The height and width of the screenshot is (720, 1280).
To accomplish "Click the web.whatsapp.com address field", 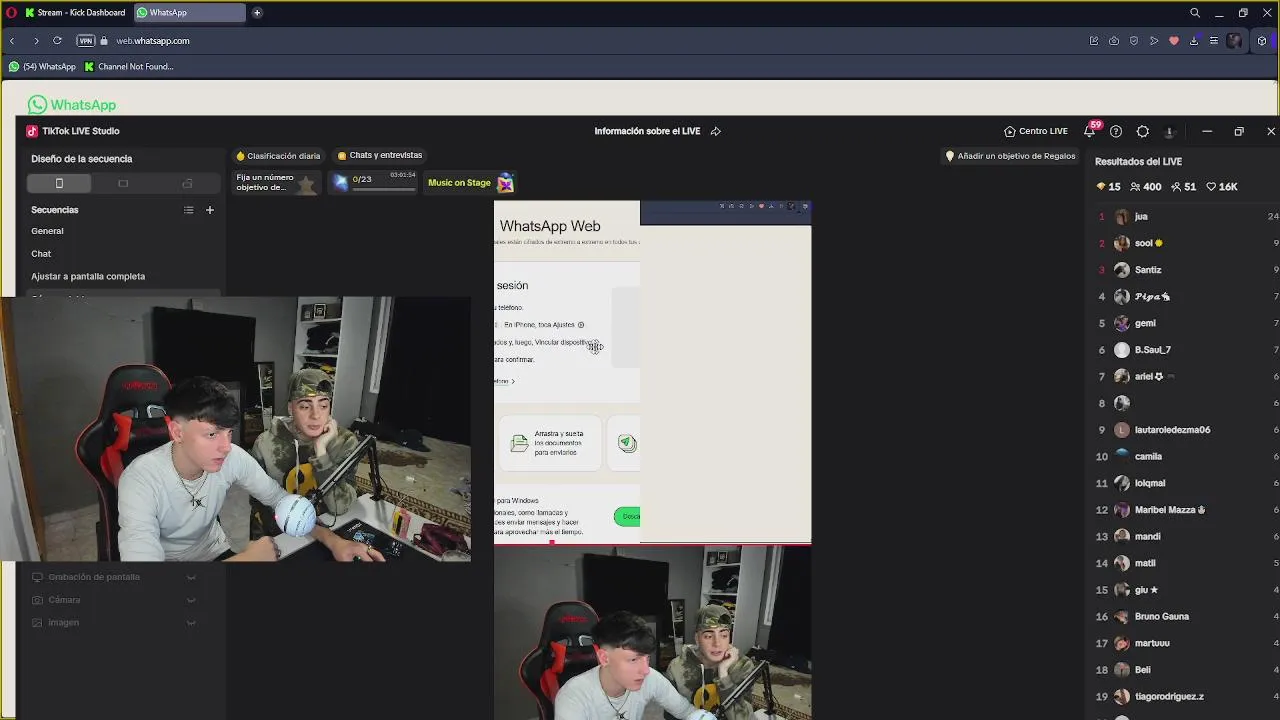I will click(x=153, y=41).
